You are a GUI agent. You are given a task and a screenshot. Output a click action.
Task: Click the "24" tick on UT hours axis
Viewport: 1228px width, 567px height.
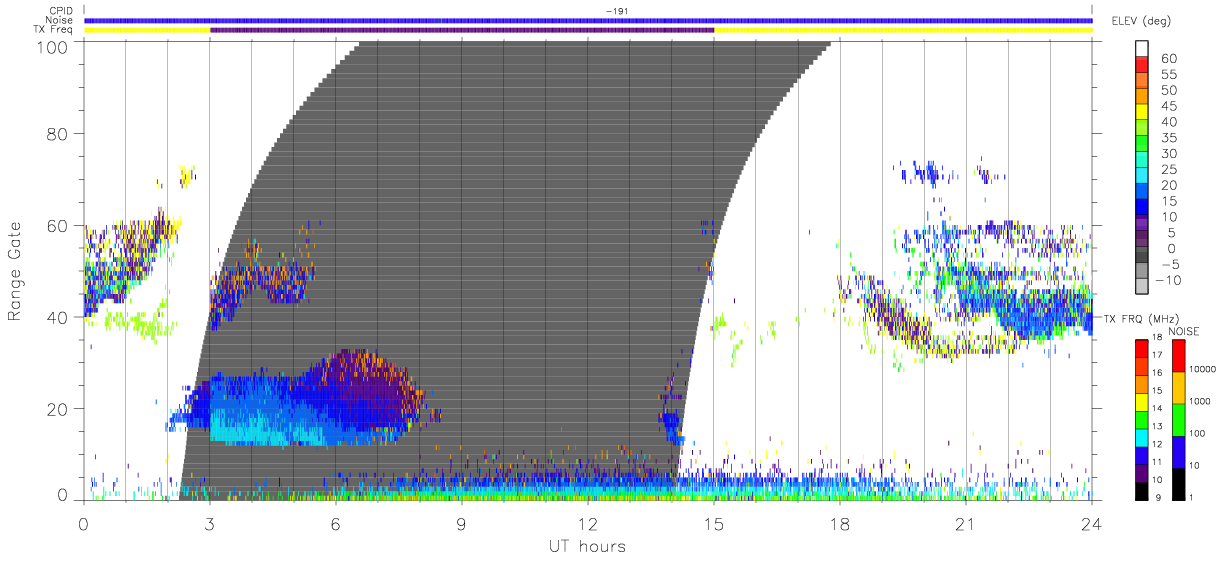click(1092, 523)
